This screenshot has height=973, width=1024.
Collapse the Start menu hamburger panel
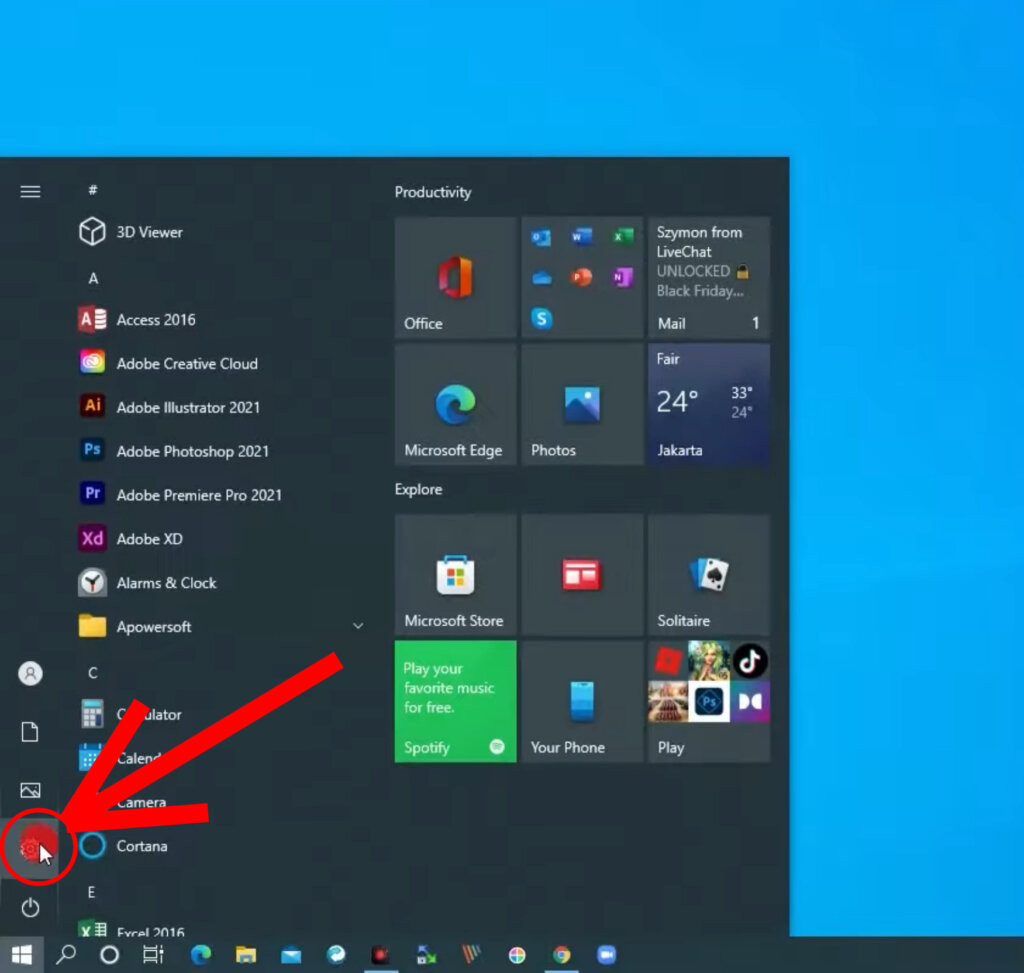click(x=30, y=191)
